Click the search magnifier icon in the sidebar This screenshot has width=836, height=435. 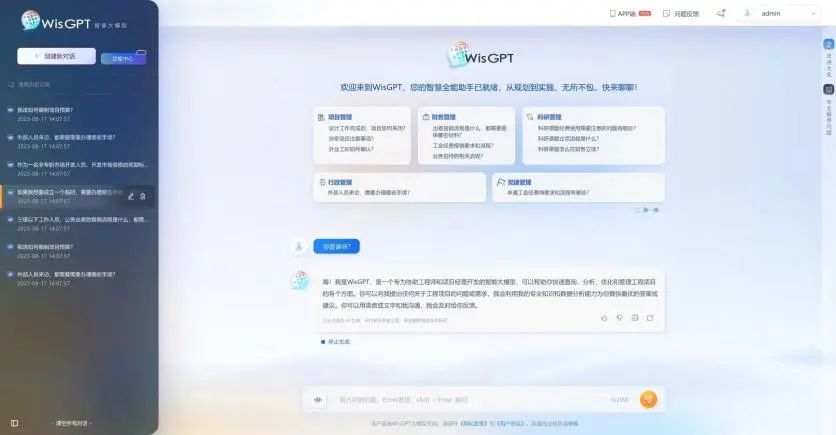[11, 84]
